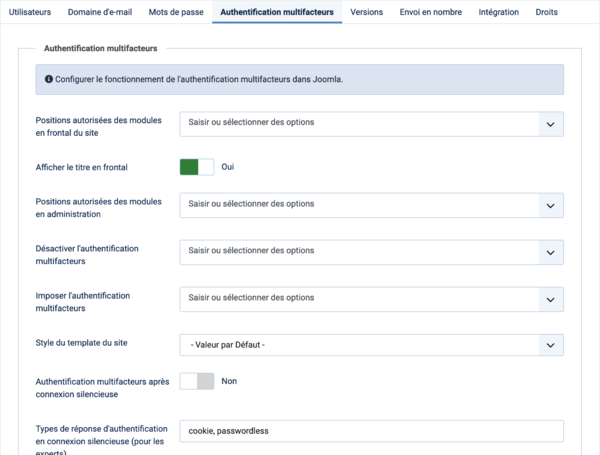This screenshot has height=455, width=600.
Task: Open the Droits tab
Action: coord(546,12)
